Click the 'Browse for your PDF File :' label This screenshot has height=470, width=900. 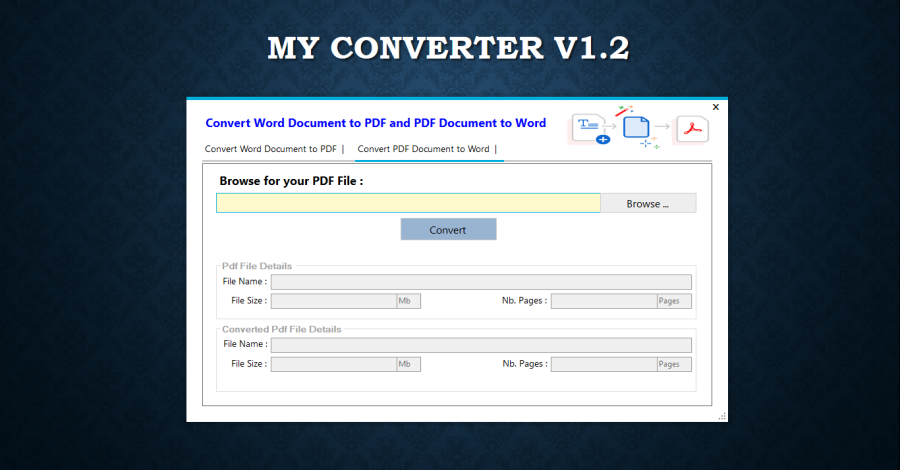tap(291, 181)
